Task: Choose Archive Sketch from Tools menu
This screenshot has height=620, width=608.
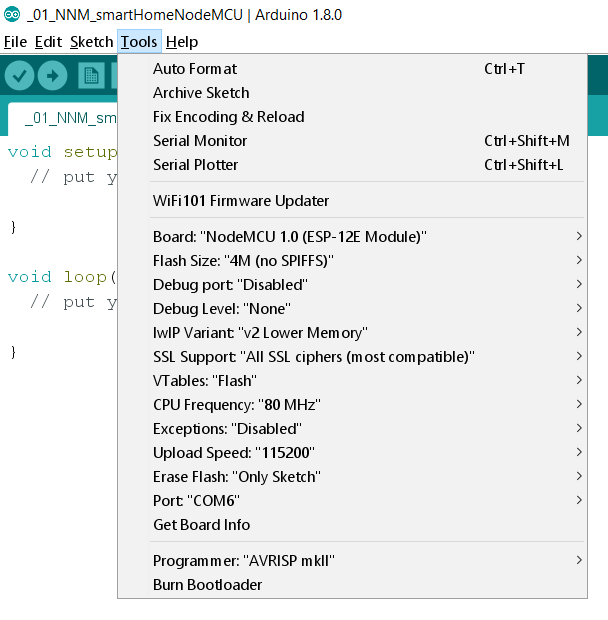Action: click(352, 93)
